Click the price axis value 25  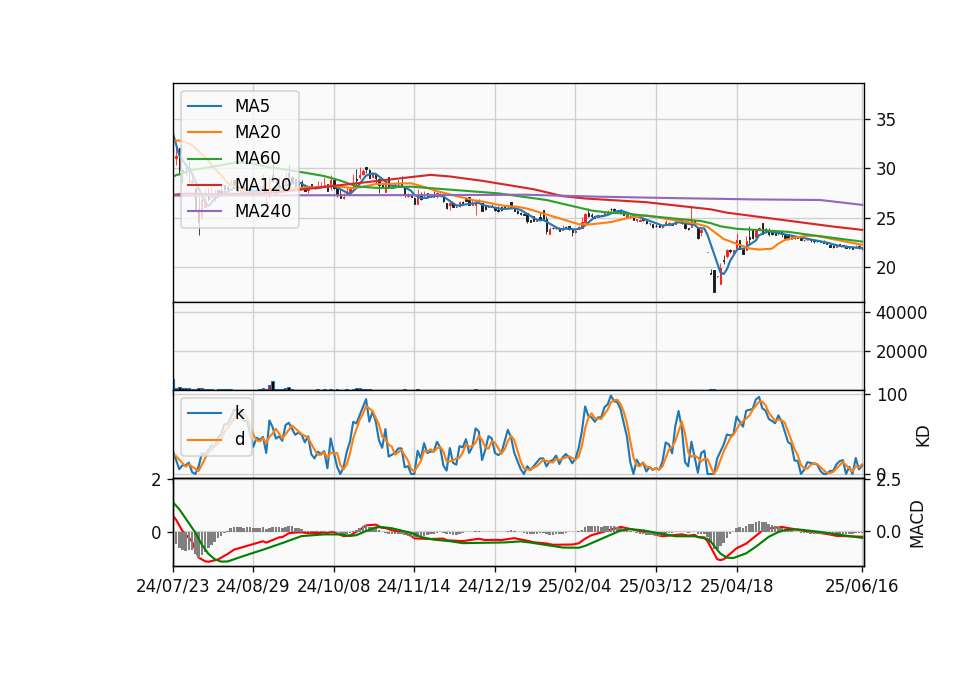pos(886,219)
